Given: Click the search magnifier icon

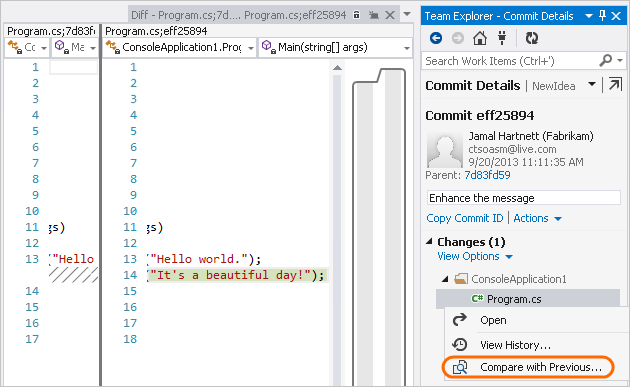Looking at the screenshot, I should point(605,61).
